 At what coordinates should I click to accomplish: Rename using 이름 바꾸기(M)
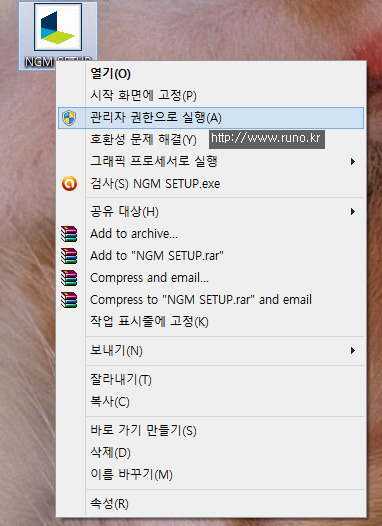tap(211, 475)
